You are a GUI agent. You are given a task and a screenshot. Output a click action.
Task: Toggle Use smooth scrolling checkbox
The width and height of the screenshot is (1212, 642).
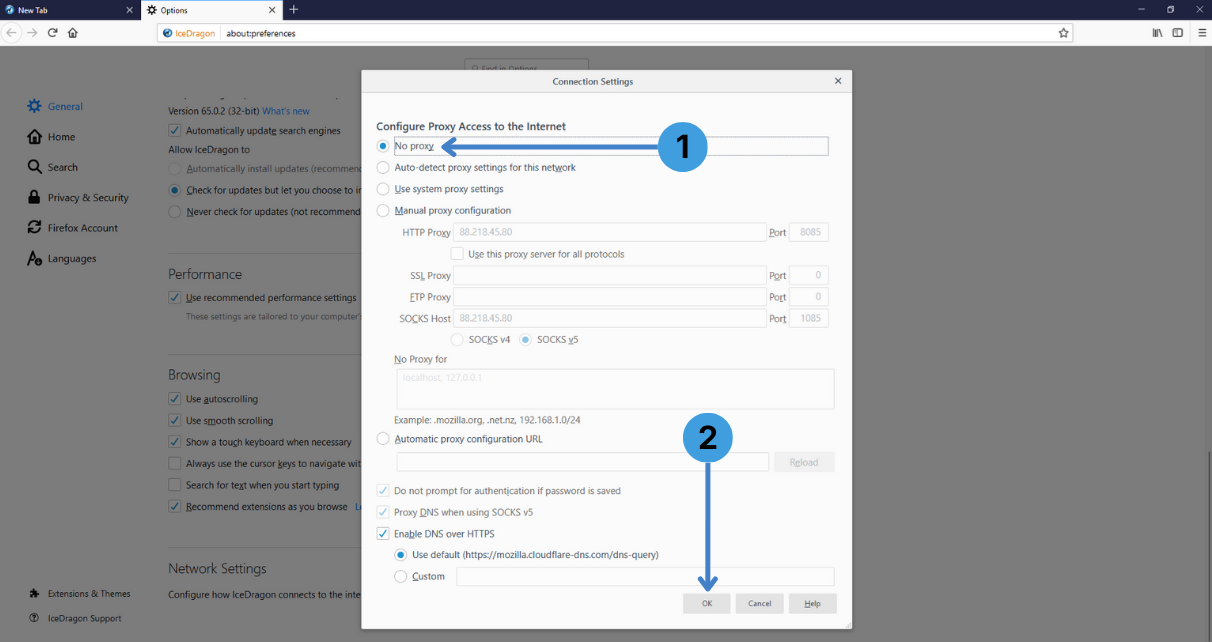[x=175, y=420]
